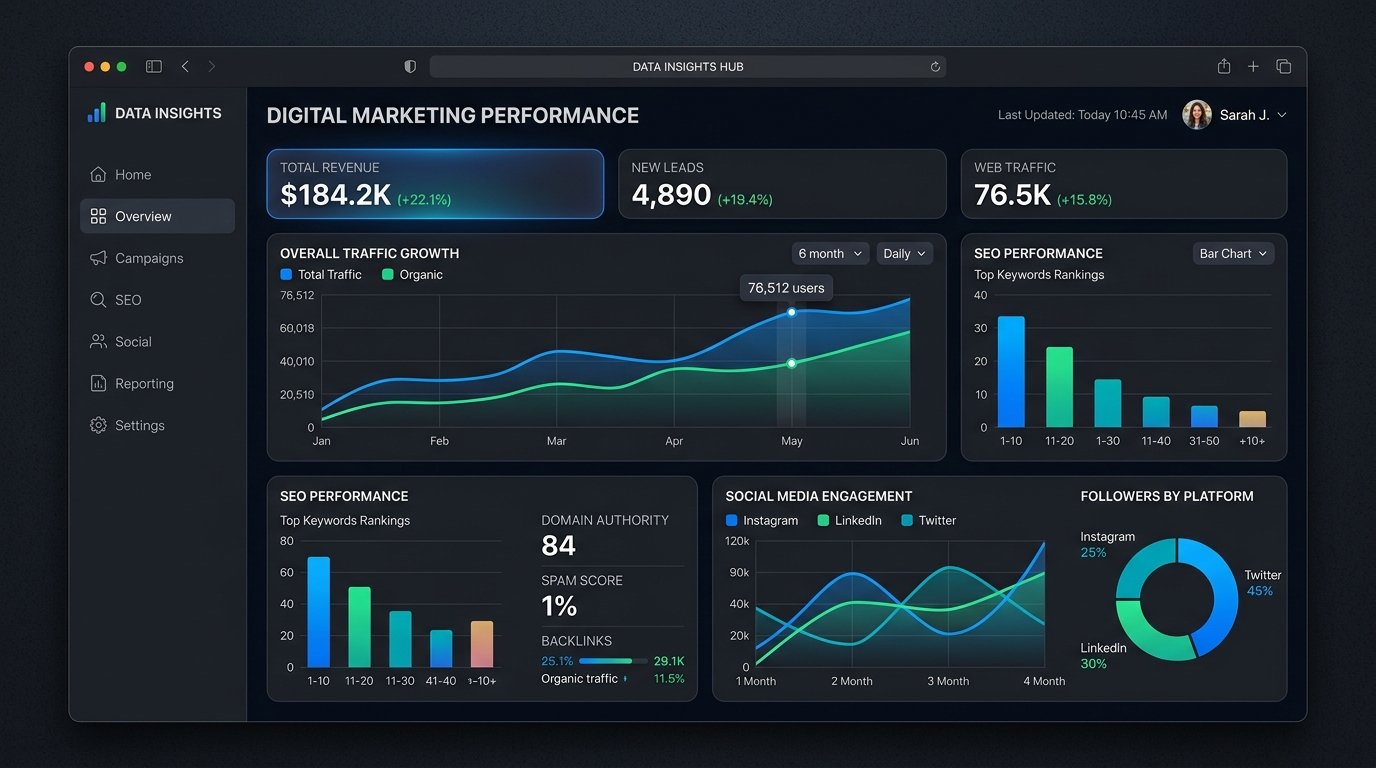Click the Campaigns megaphone icon
Image resolution: width=1376 pixels, height=768 pixels.
(98, 258)
